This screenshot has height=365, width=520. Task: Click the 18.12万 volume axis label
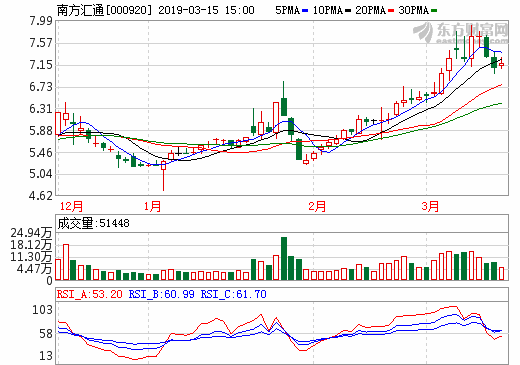[x=31, y=245]
